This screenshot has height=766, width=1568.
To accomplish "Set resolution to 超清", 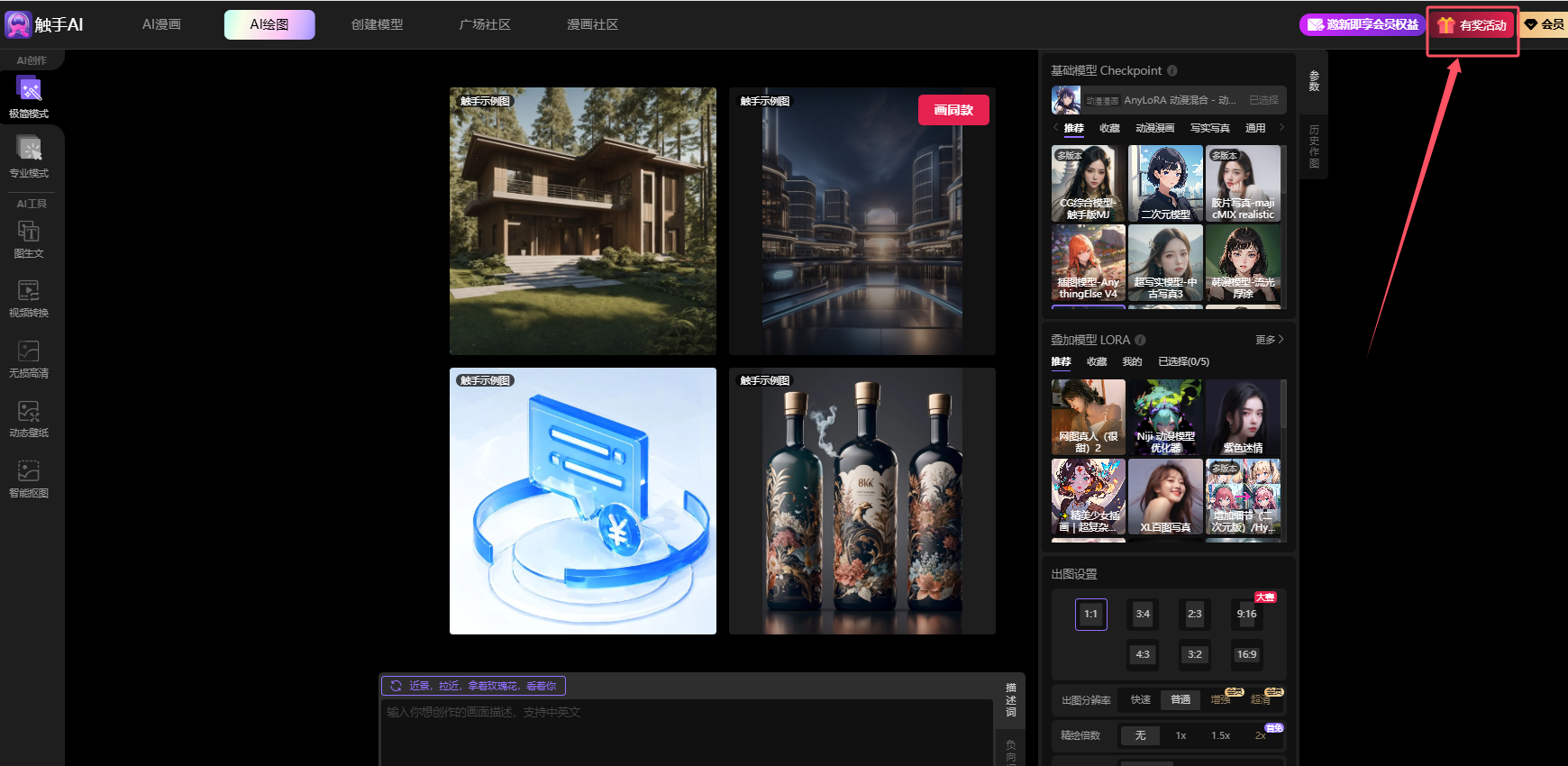I will [x=1261, y=699].
